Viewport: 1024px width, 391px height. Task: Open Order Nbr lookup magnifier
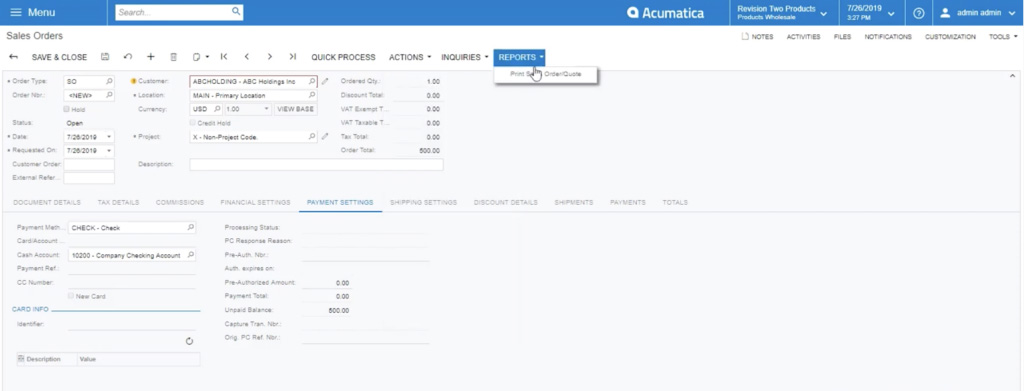click(109, 95)
